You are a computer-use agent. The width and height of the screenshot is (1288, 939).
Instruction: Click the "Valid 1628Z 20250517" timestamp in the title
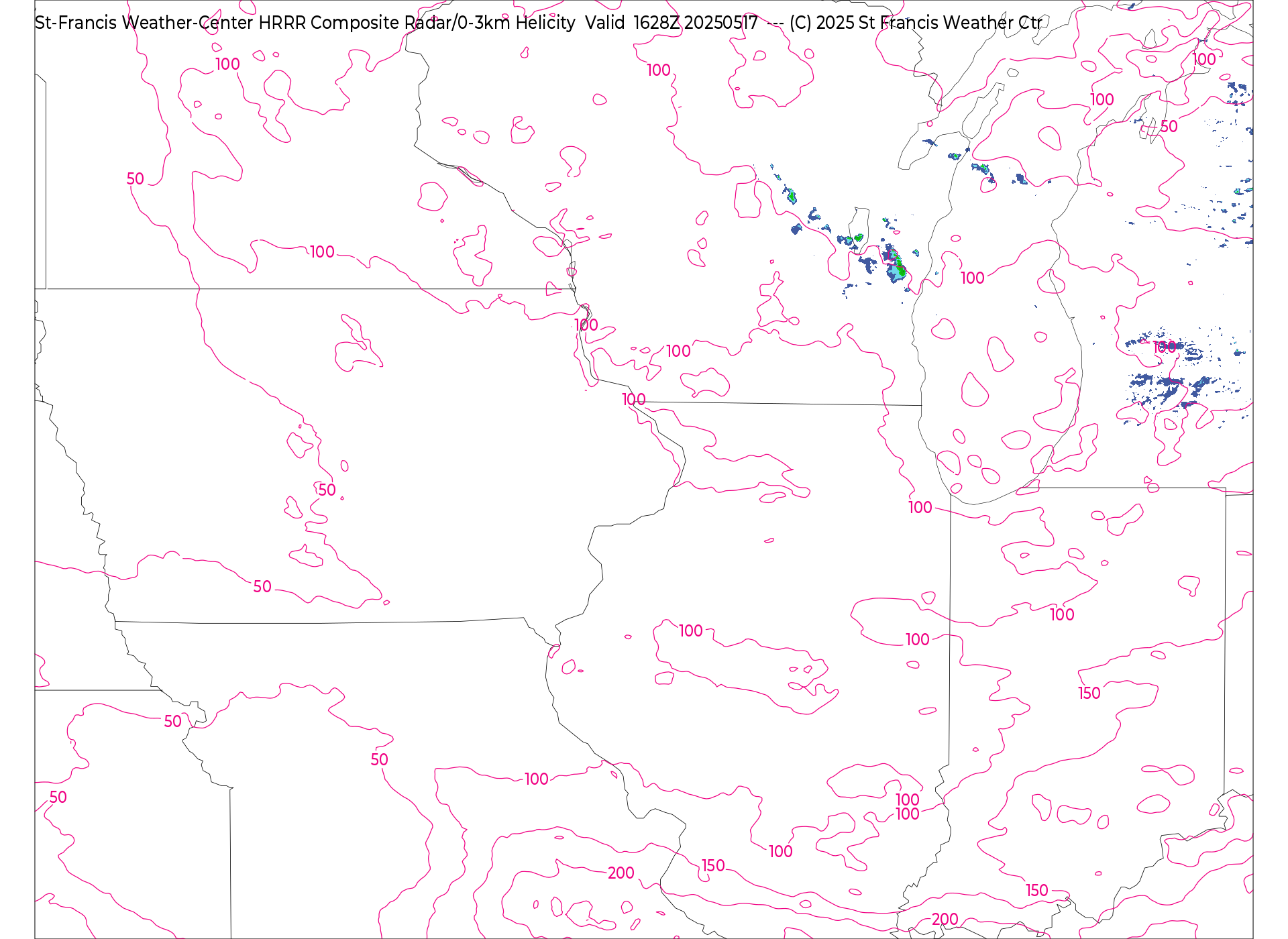pos(672,23)
